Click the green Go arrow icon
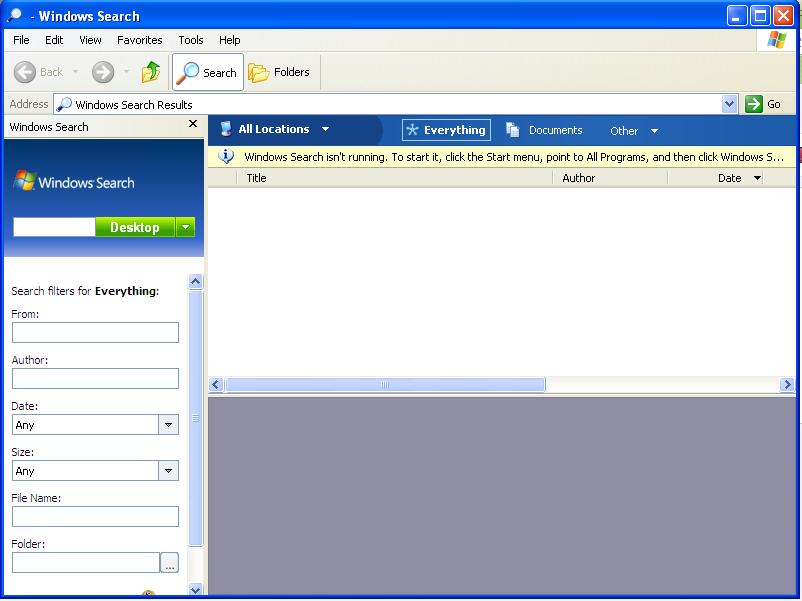The width and height of the screenshot is (802, 601). pyautogui.click(x=755, y=104)
